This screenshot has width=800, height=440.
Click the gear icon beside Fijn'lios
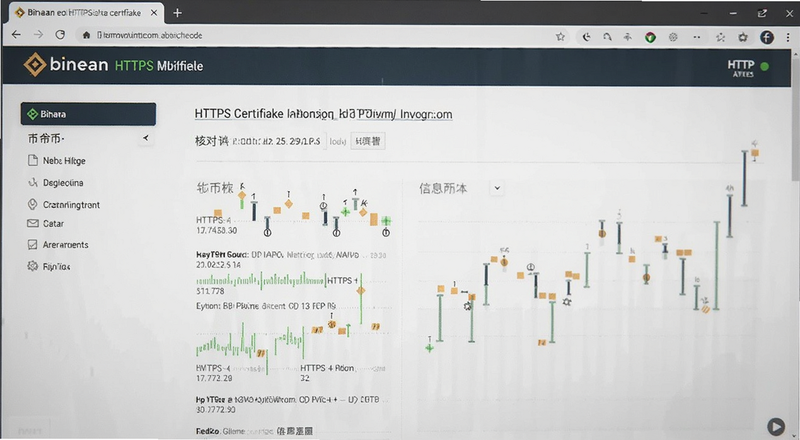pyautogui.click(x=33, y=266)
